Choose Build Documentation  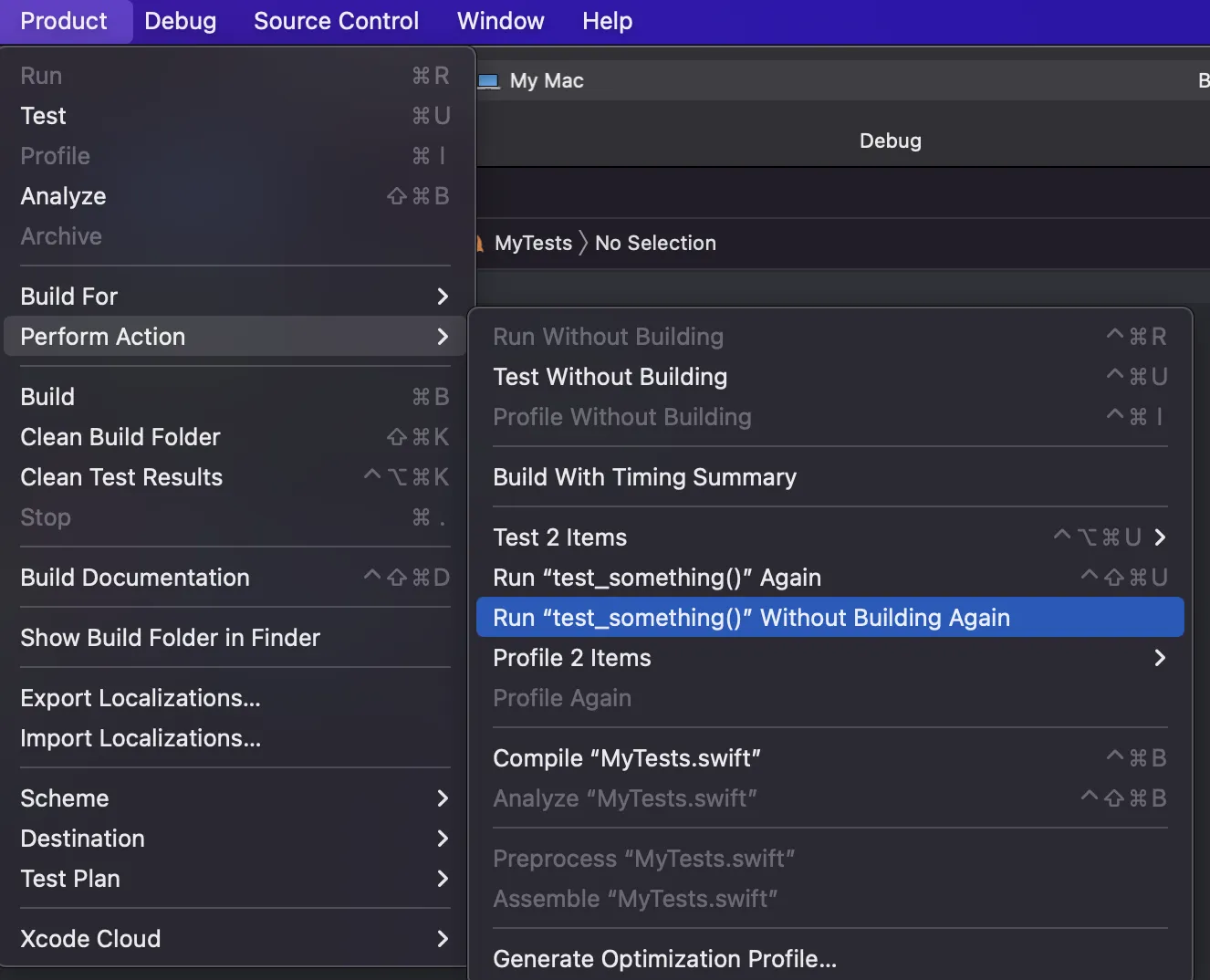click(x=135, y=578)
